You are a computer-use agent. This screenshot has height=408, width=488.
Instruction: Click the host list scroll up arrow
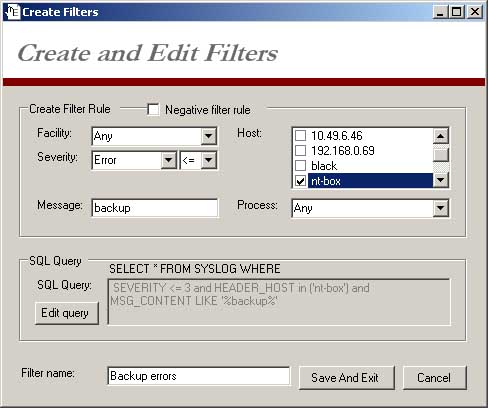(441, 136)
